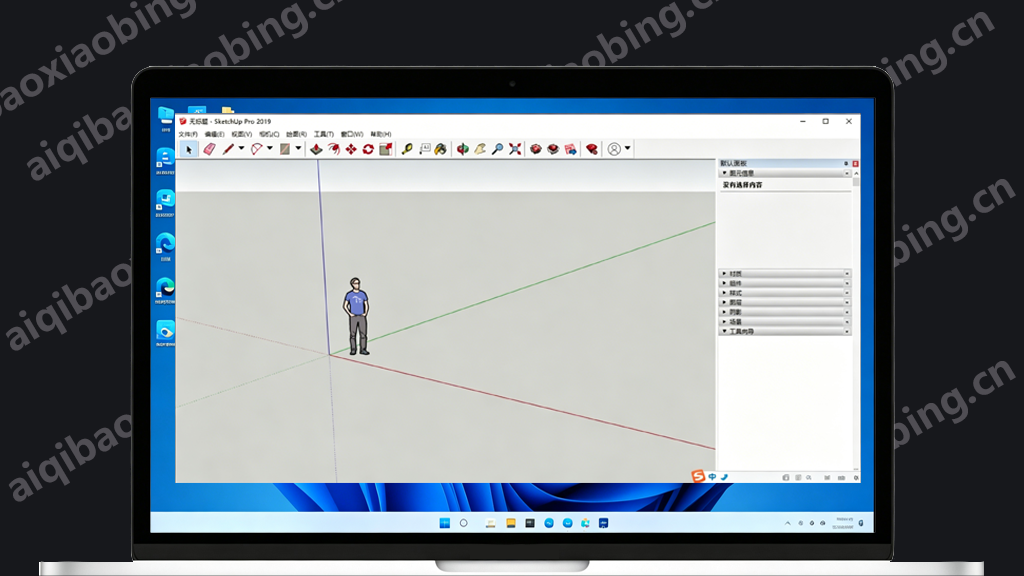The height and width of the screenshot is (576, 1024).
Task: Open the account icon dropdown arrow
Action: (628, 149)
